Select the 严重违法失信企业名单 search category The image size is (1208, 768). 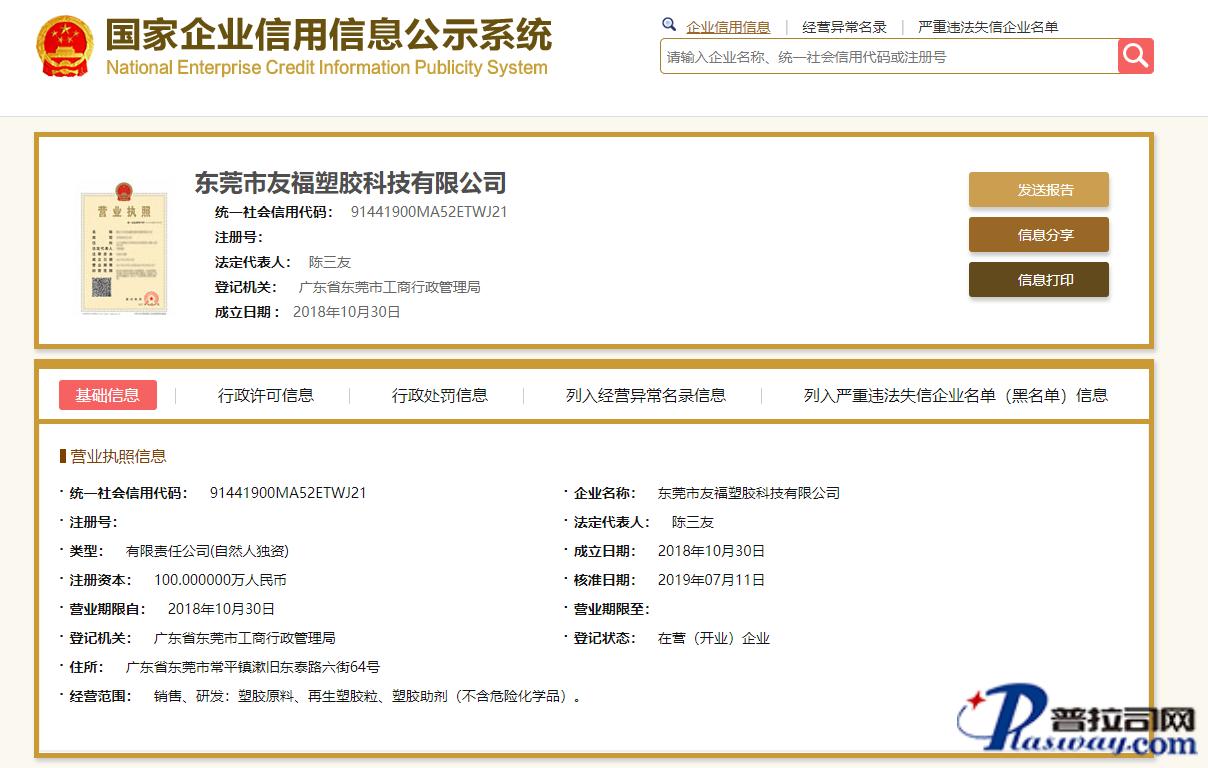coord(988,27)
